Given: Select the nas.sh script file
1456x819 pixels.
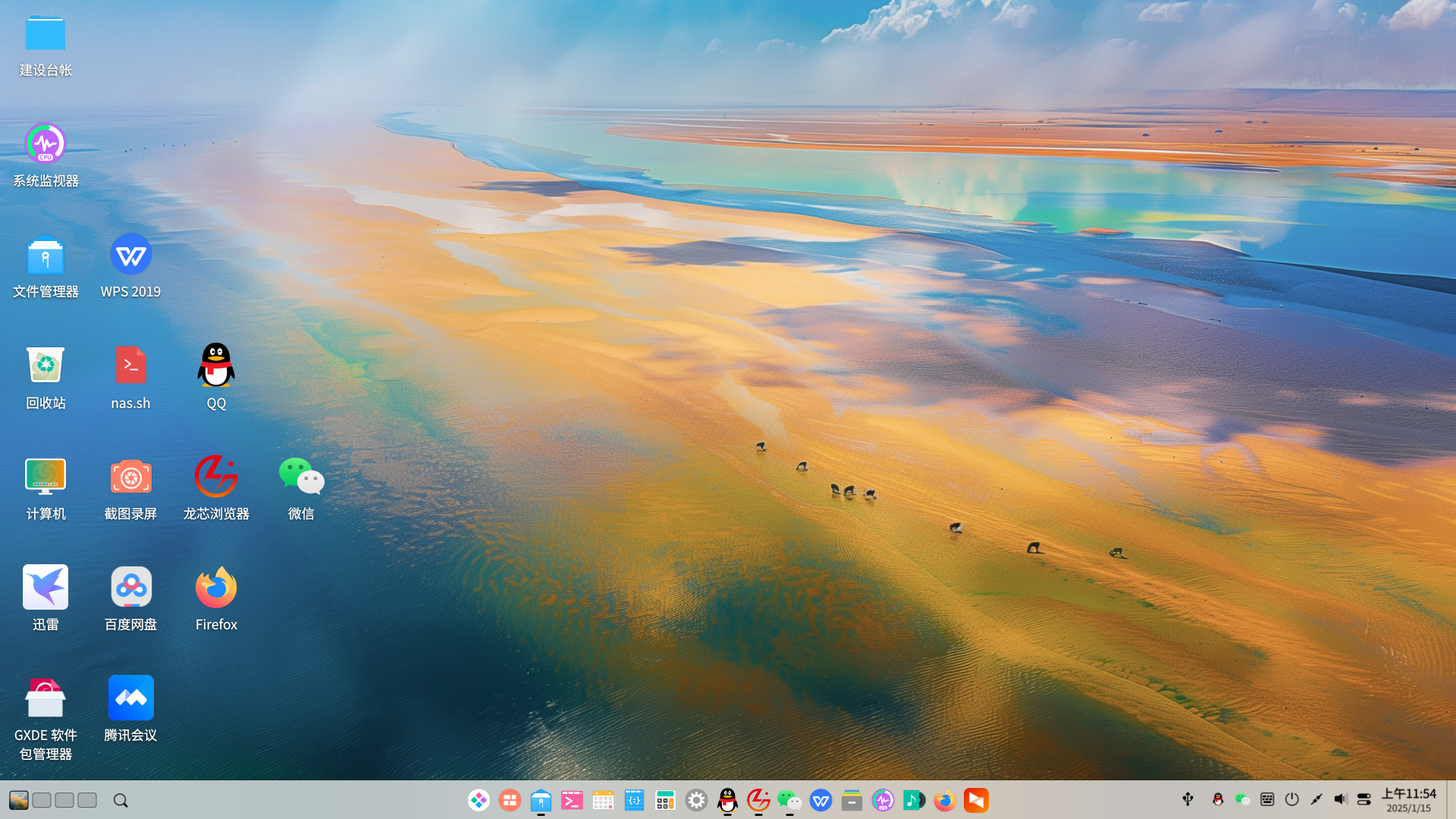Looking at the screenshot, I should 130,377.
